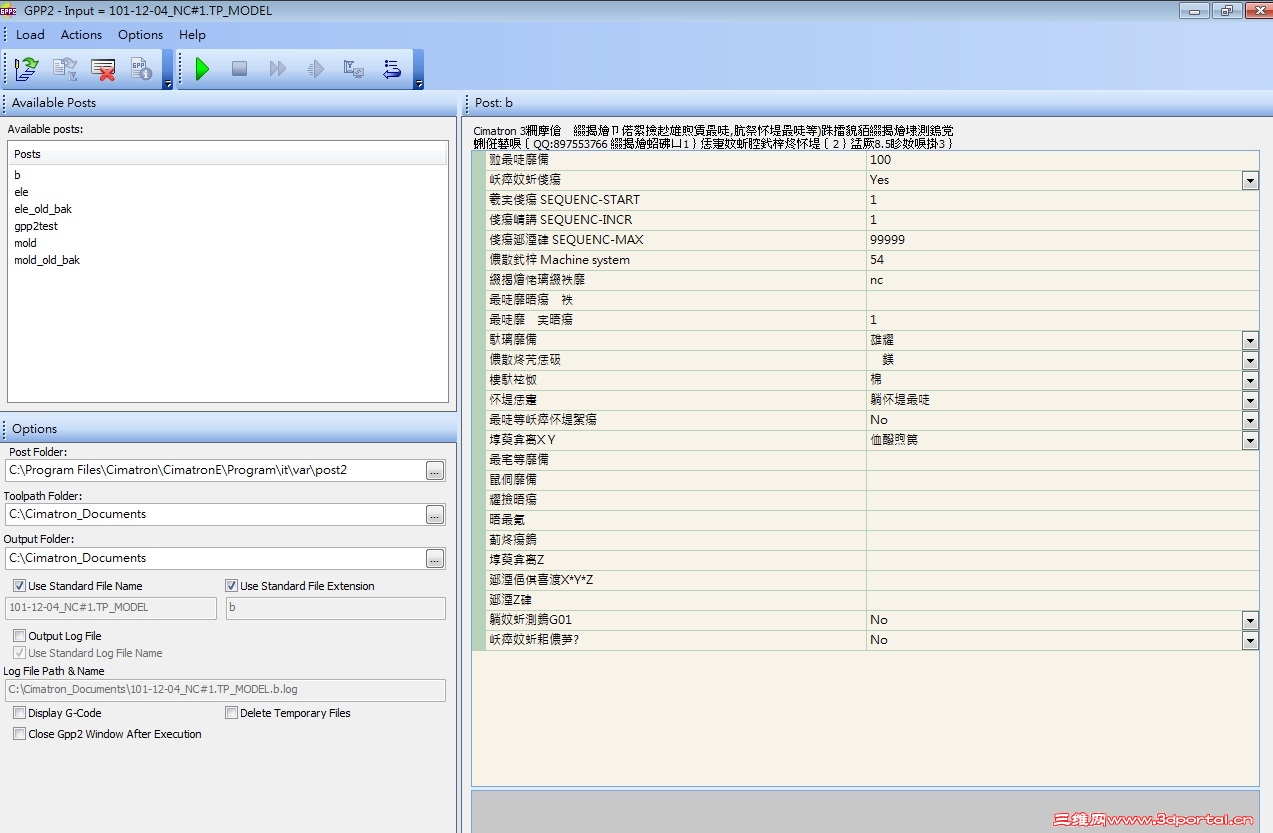Edit SEQUENC-MAX value 99999
This screenshot has height=833, width=1273.
click(1062, 240)
